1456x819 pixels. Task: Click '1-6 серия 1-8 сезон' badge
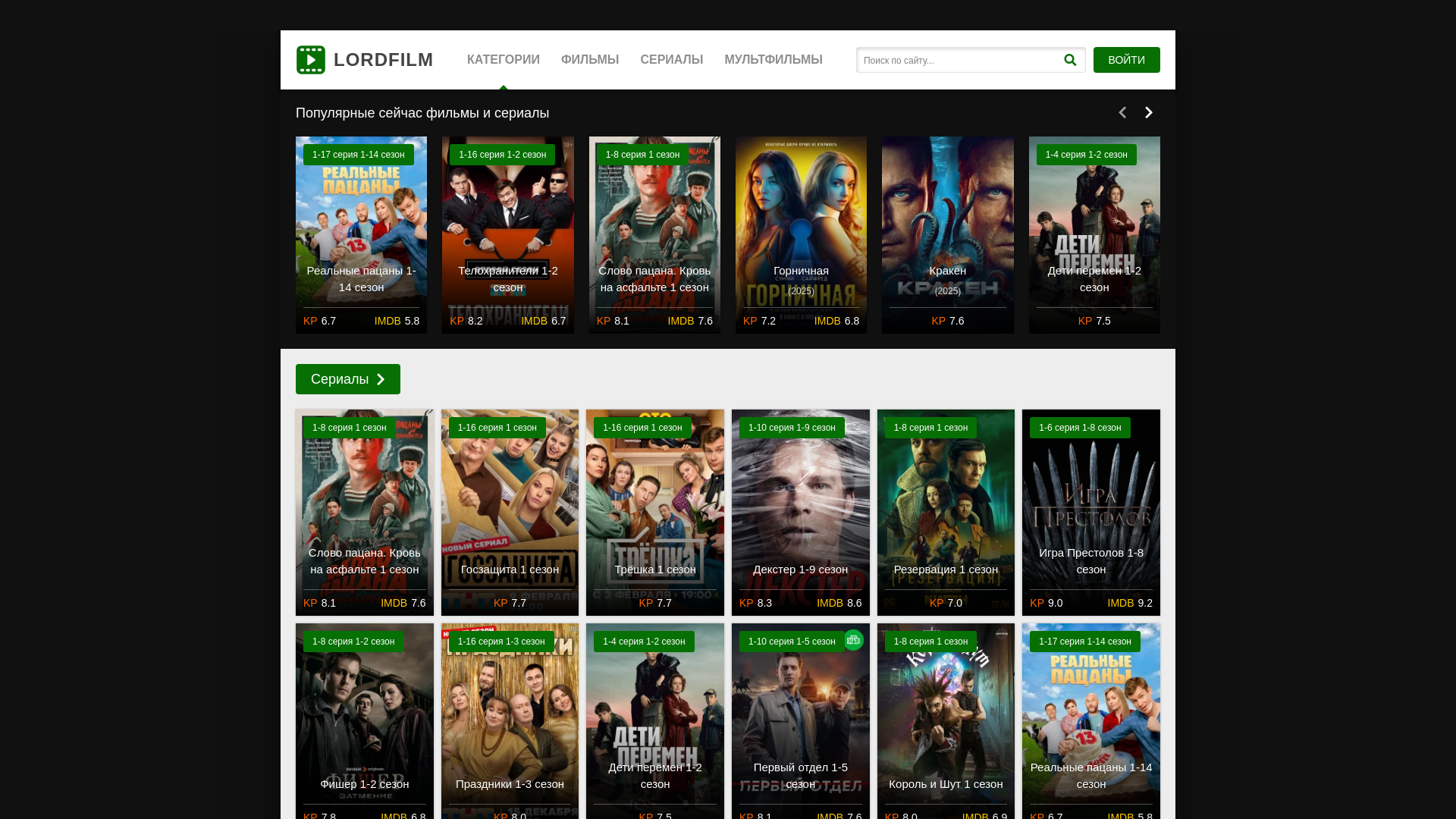pos(1080,428)
